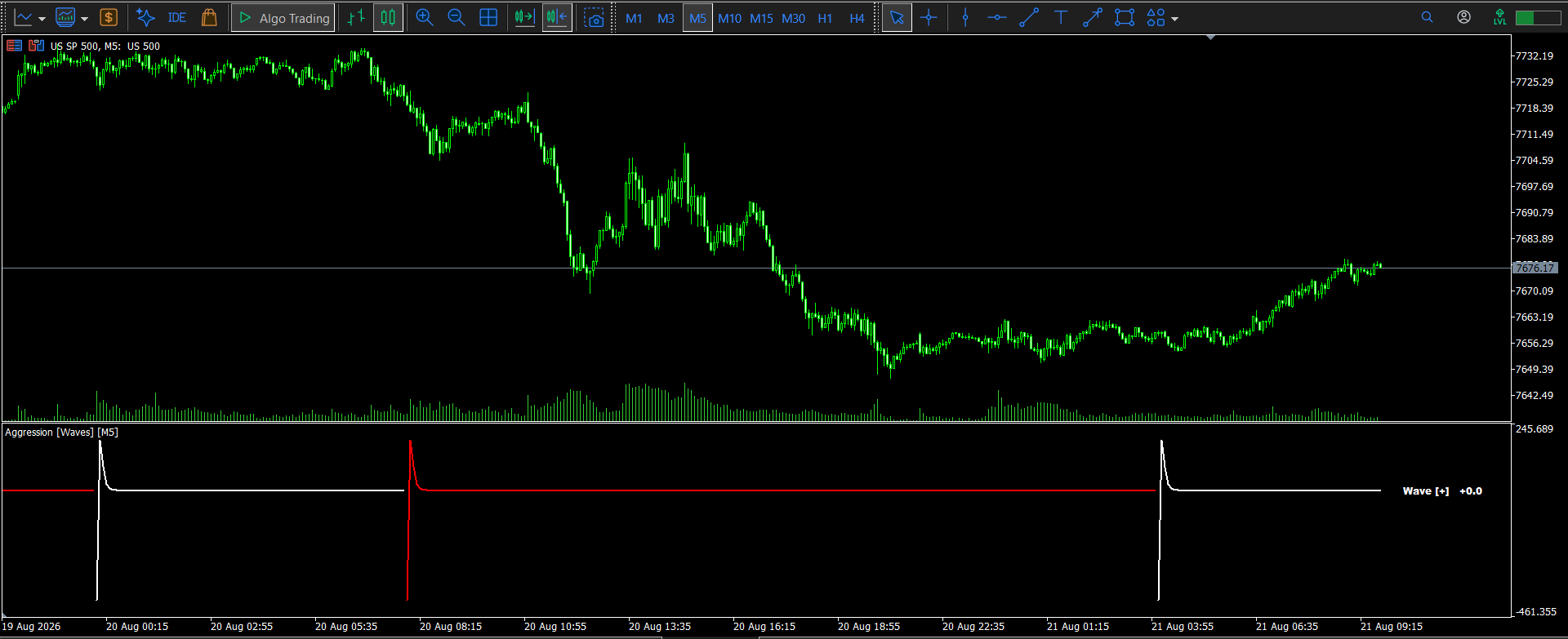Select the M3 timeframe

click(x=666, y=19)
